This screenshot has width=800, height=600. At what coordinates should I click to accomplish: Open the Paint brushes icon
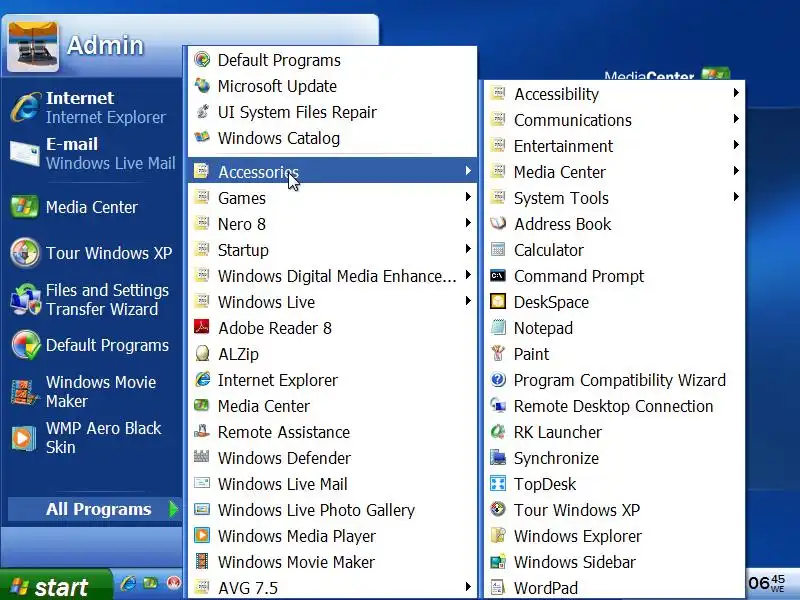[498, 354]
